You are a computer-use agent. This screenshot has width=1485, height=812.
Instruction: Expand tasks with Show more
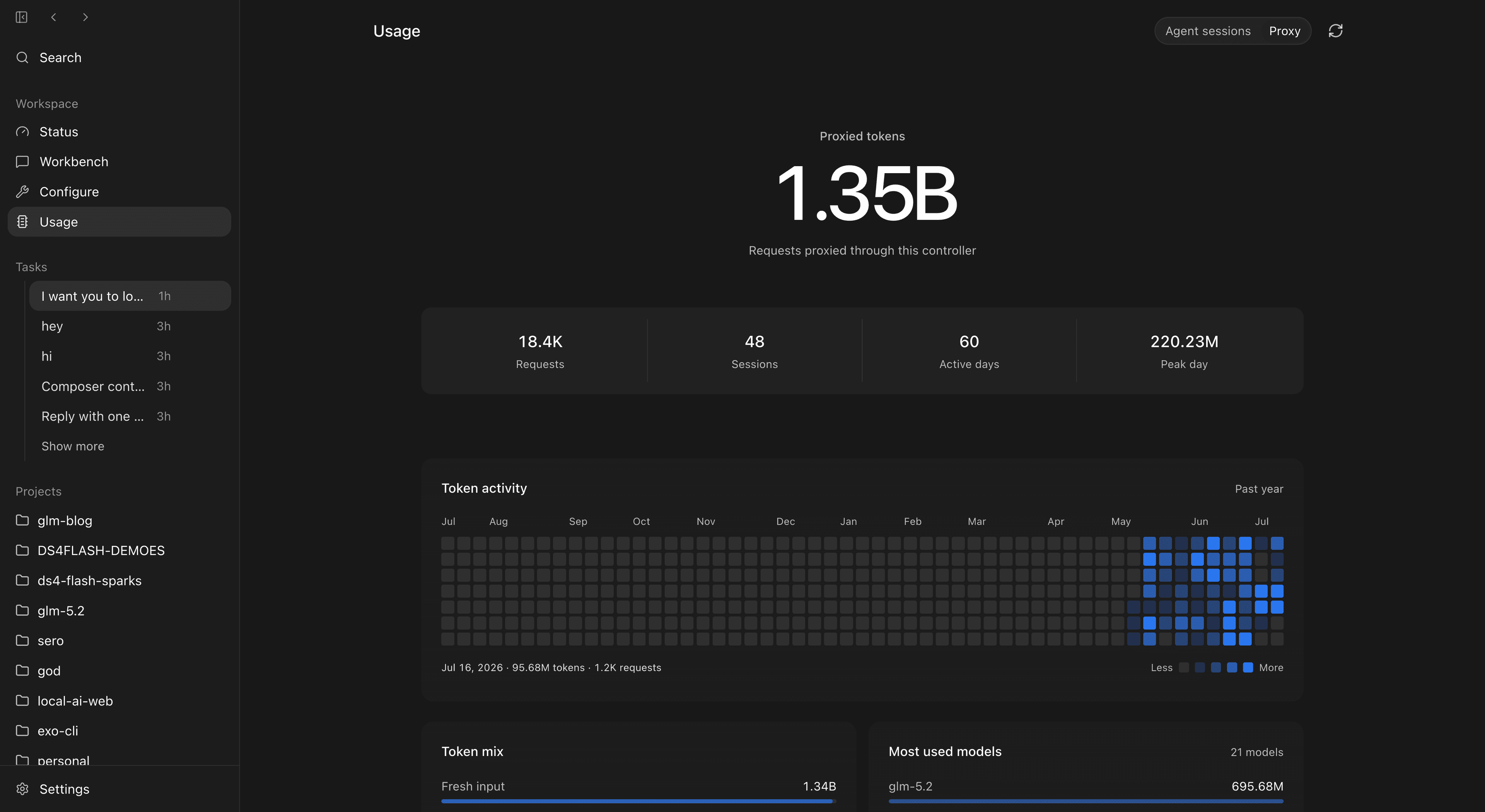(x=73, y=446)
